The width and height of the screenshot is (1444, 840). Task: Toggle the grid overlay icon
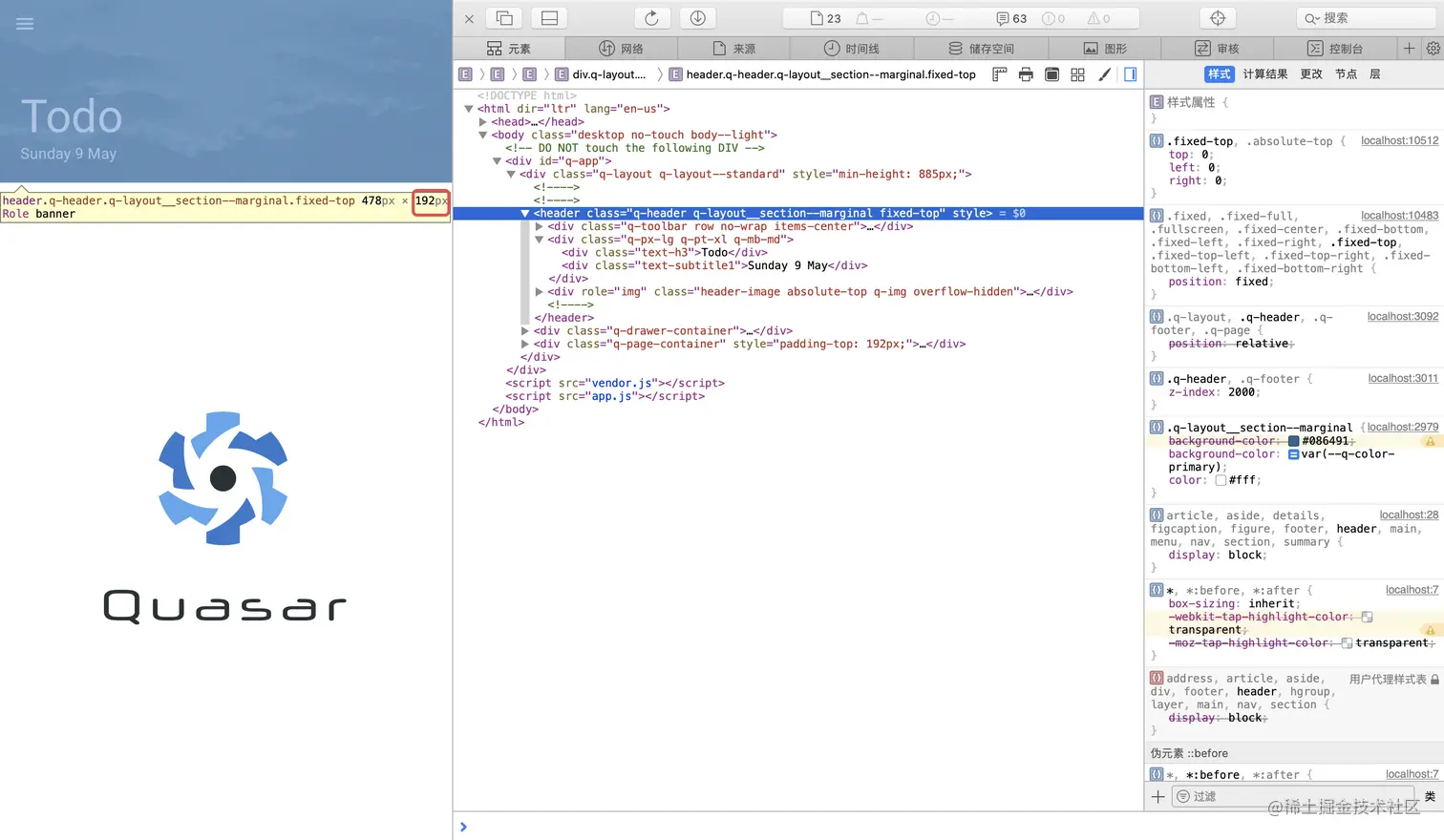[1077, 74]
